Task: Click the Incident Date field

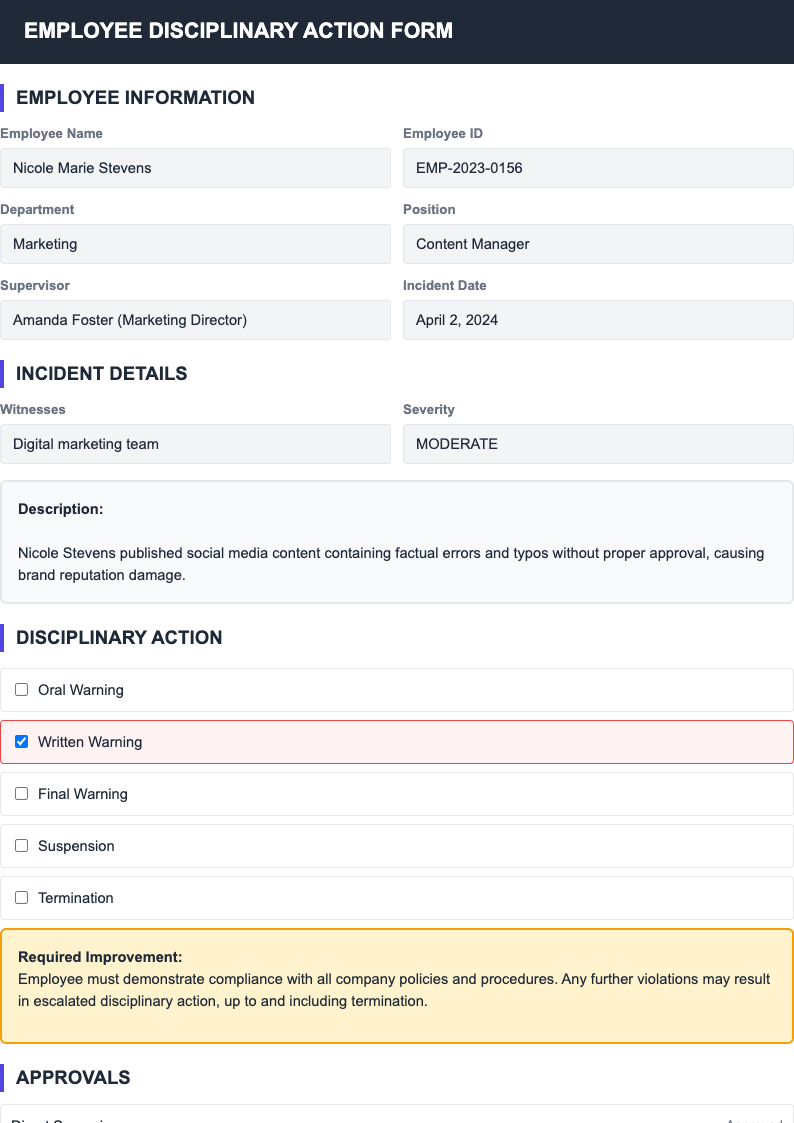Action: click(598, 320)
